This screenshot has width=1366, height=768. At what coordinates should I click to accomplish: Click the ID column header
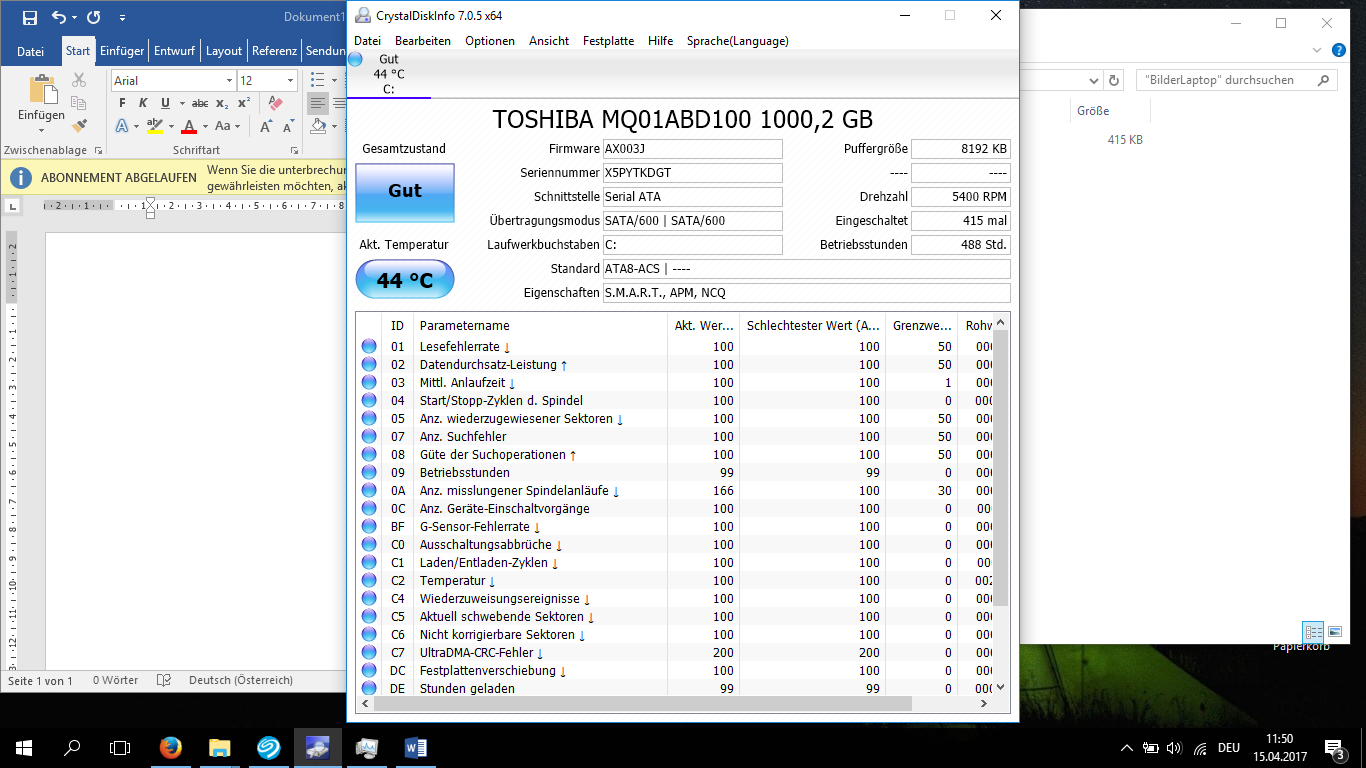tap(398, 325)
